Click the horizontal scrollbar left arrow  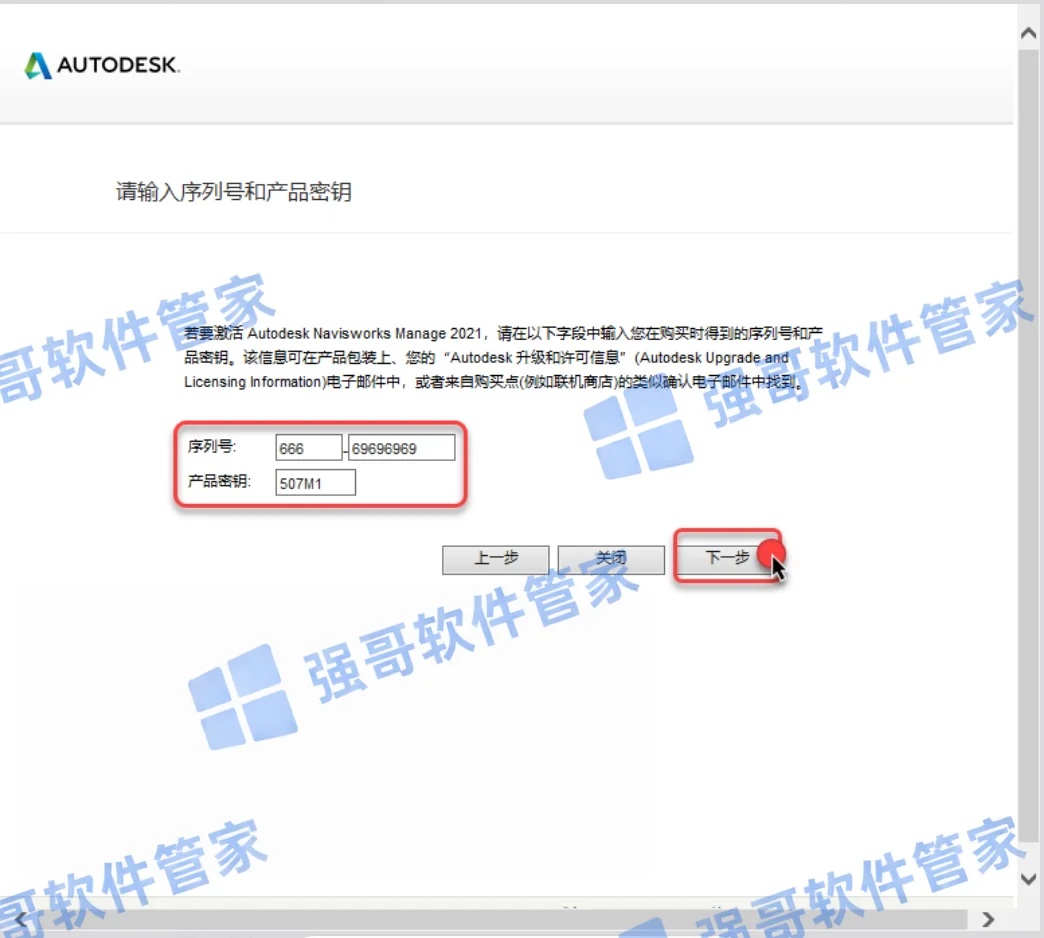20,920
